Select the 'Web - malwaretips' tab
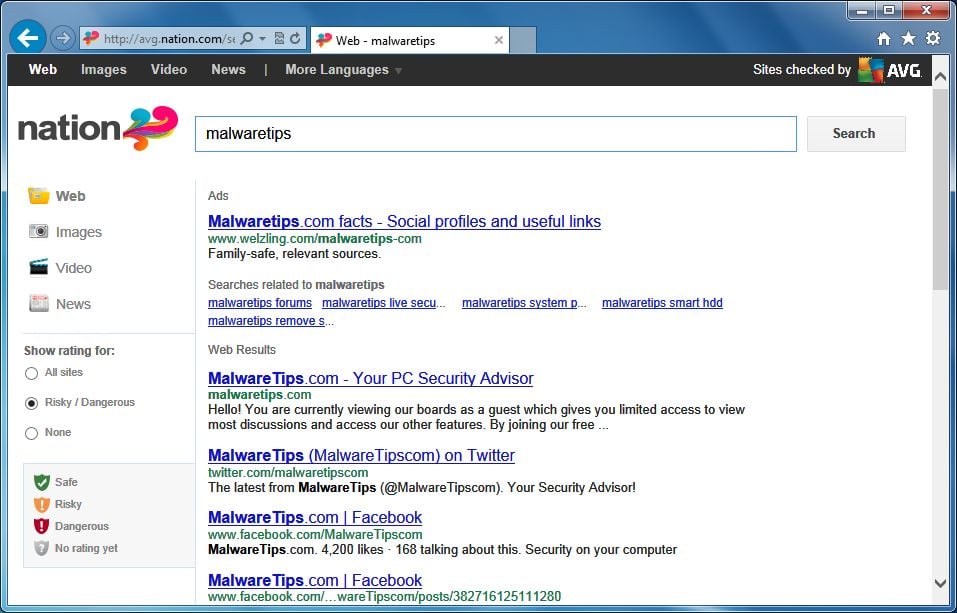This screenshot has height=613, width=957. pyautogui.click(x=410, y=40)
